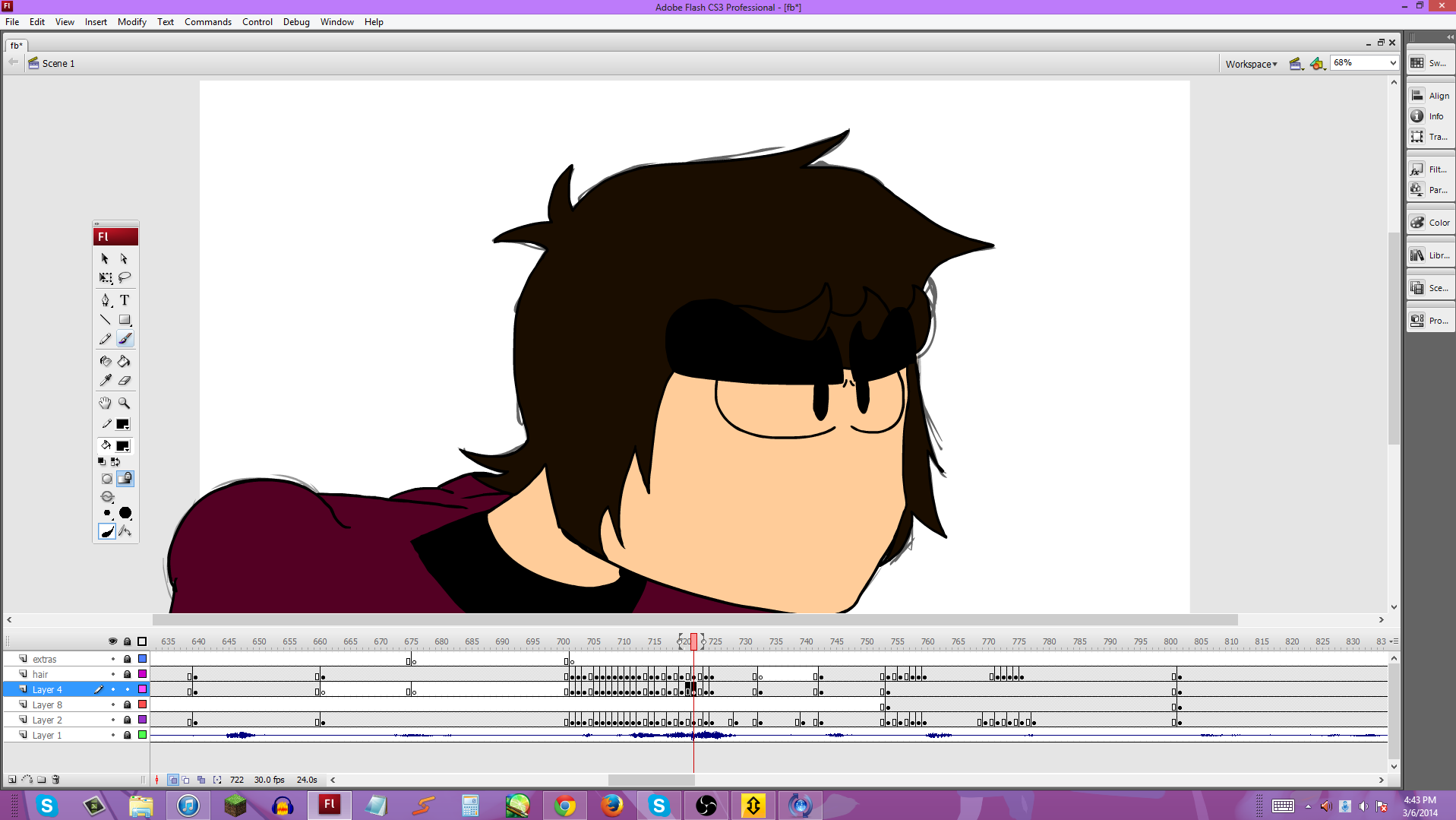The height and width of the screenshot is (820, 1456).
Task: Select the Rectangle tool
Action: pos(125,320)
